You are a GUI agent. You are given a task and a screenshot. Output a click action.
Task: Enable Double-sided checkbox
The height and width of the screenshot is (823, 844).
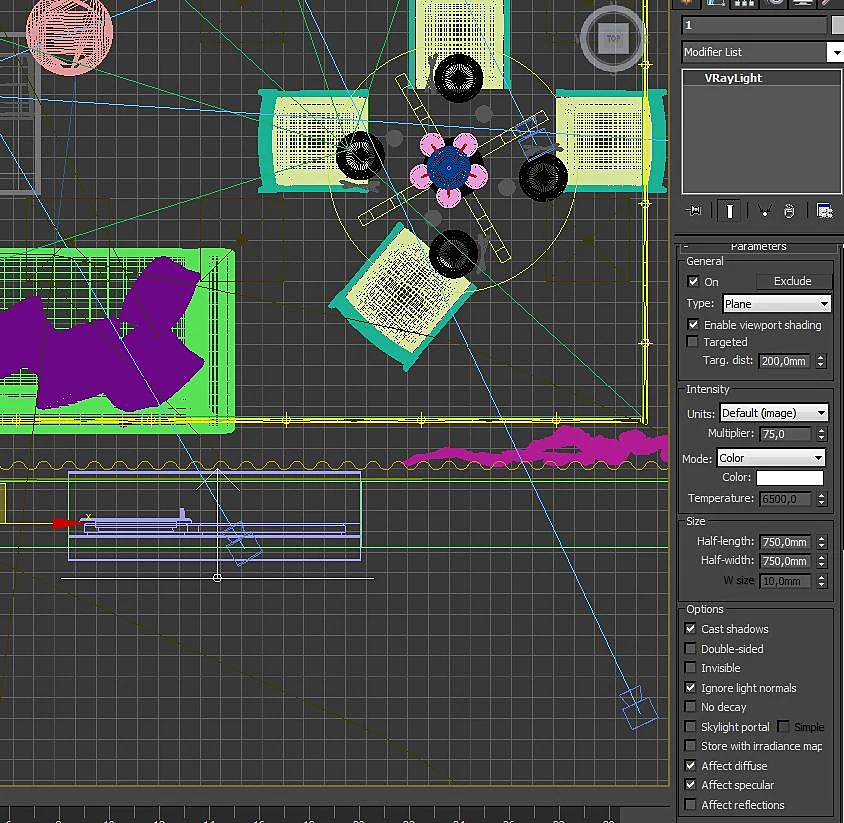[691, 648]
